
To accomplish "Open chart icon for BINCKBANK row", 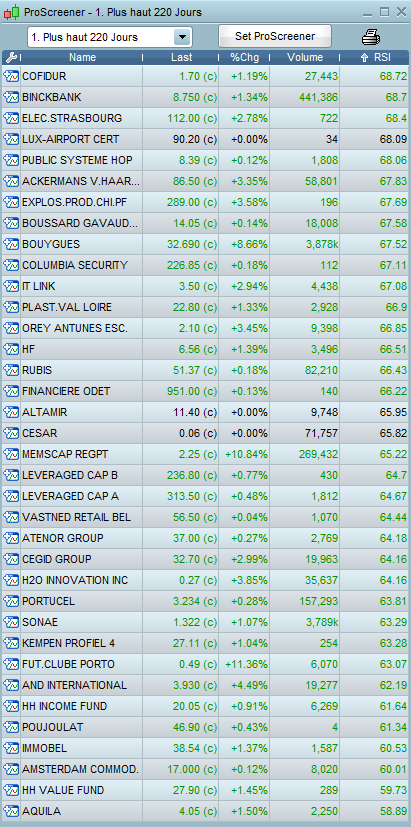I will tap(11, 98).
